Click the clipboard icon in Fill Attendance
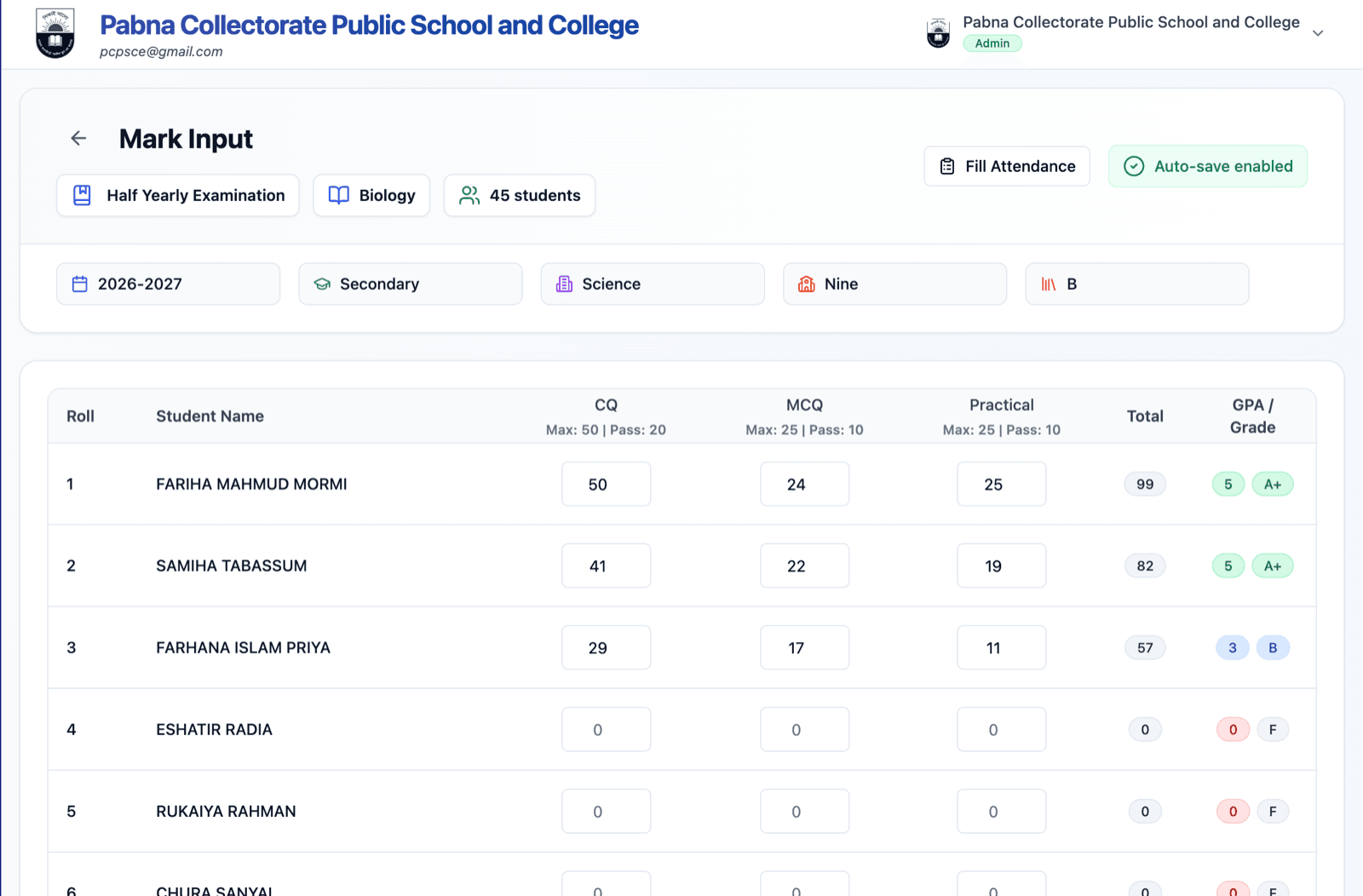Viewport: 1363px width, 896px height. point(947,166)
